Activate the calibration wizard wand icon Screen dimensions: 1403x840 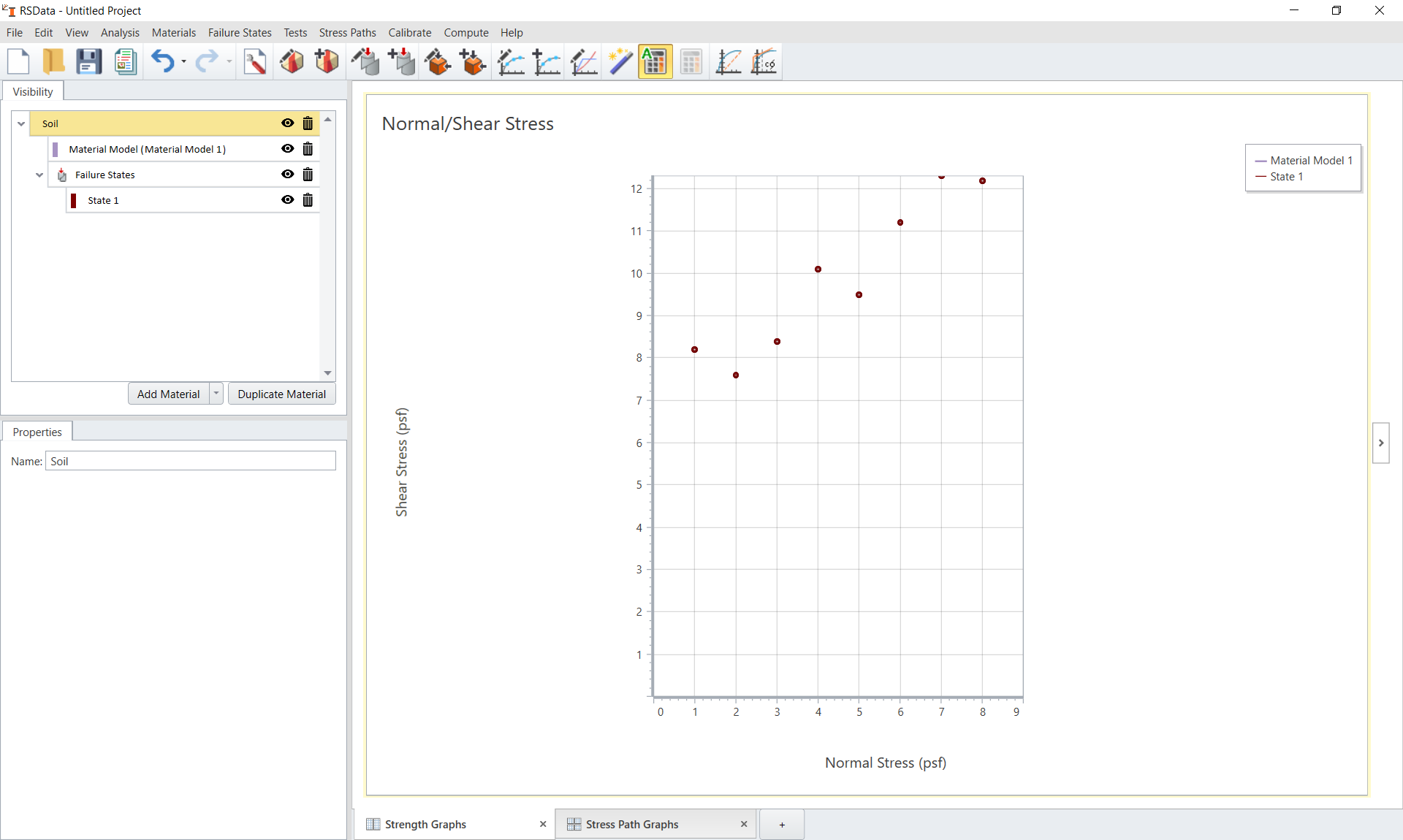coord(620,61)
